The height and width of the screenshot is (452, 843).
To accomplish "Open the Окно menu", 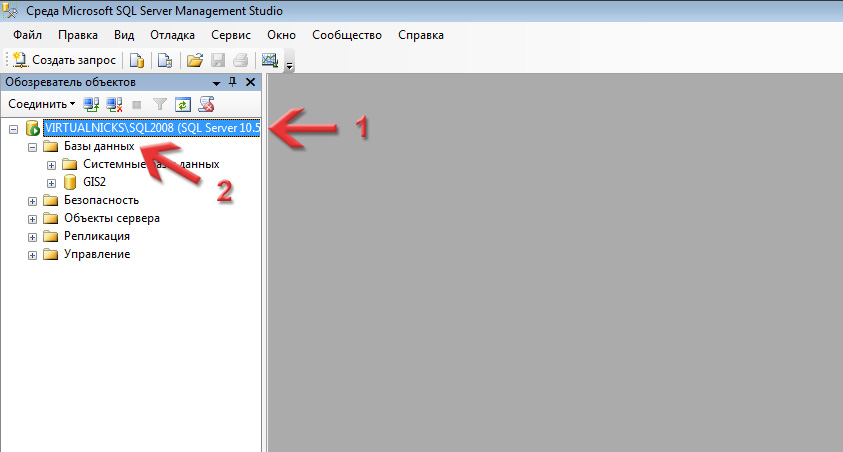I will [281, 35].
